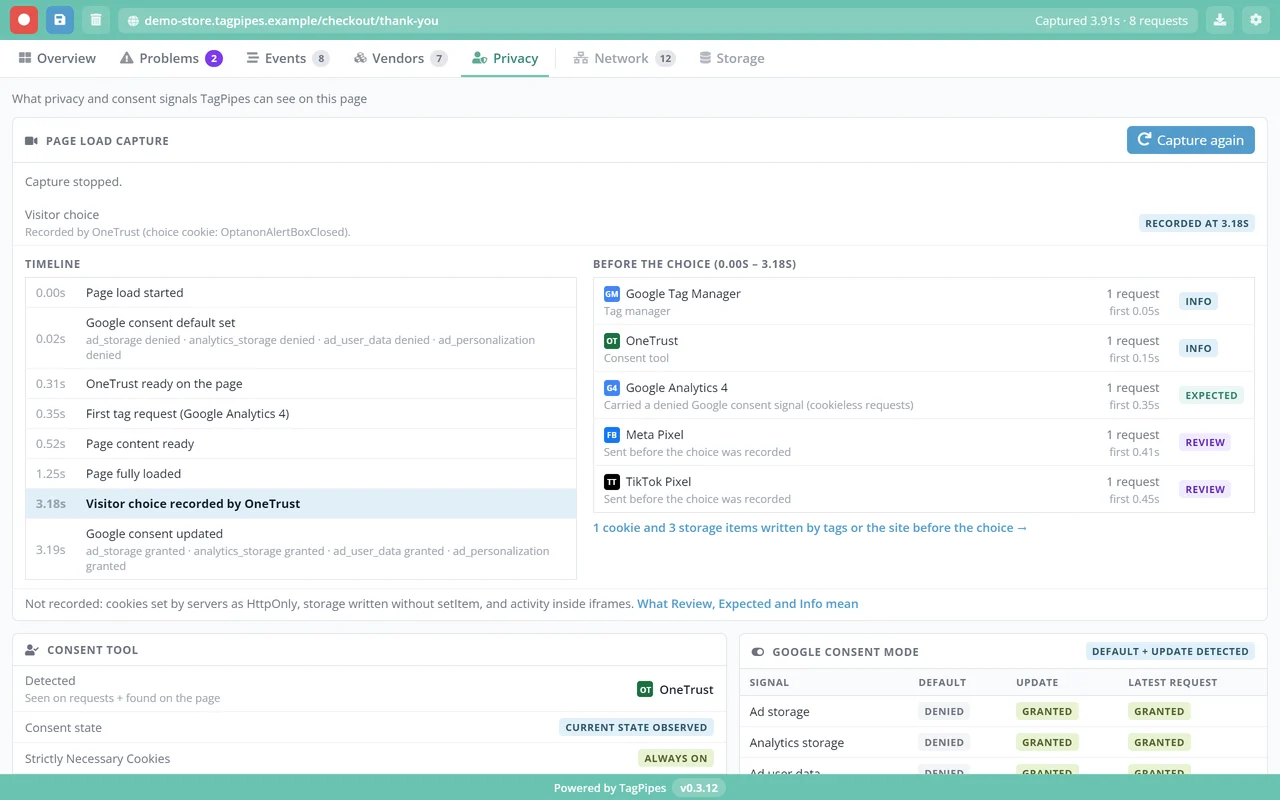Open settings gear in top bar

pyautogui.click(x=1256, y=20)
